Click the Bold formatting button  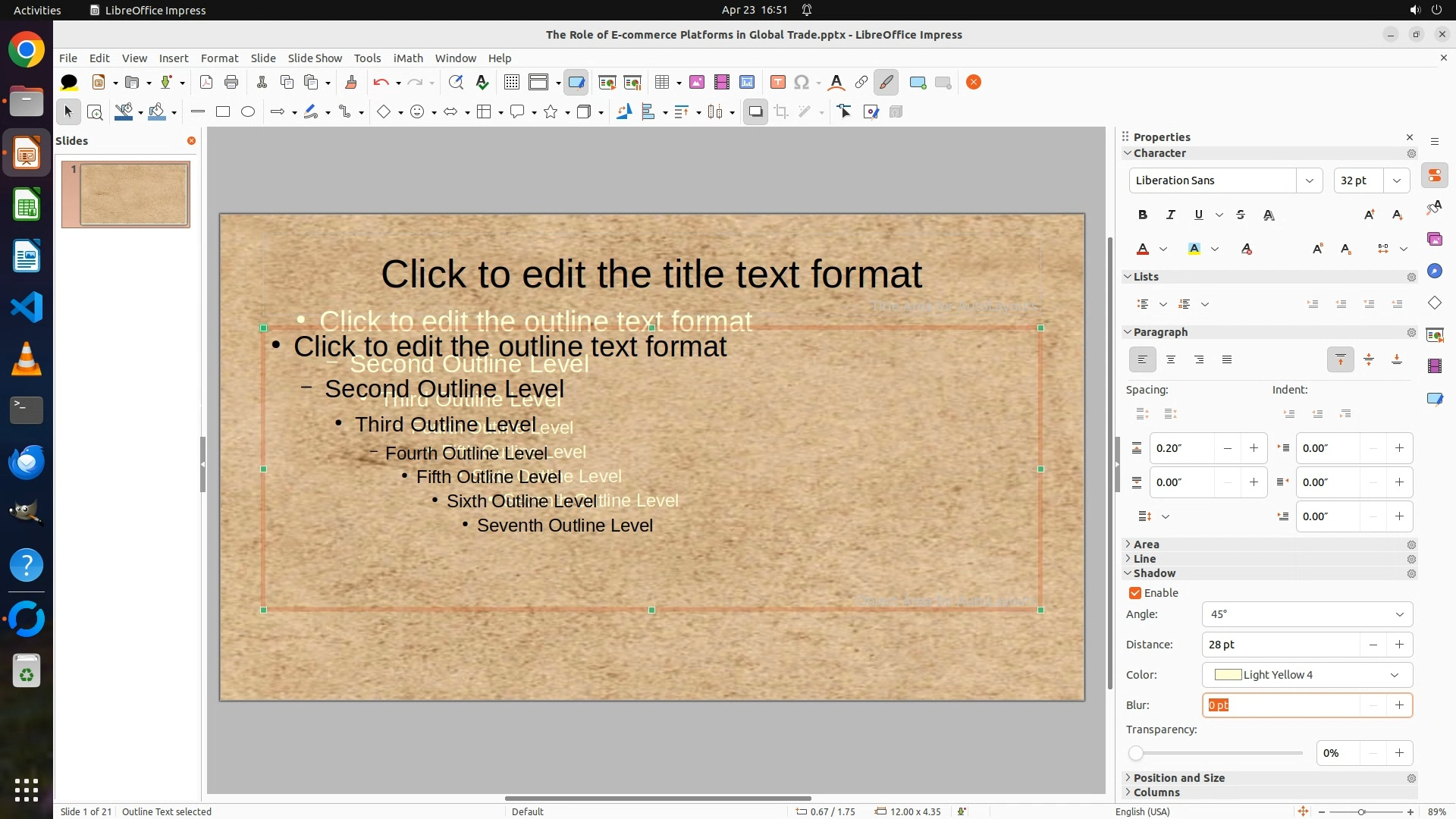pyautogui.click(x=1143, y=215)
